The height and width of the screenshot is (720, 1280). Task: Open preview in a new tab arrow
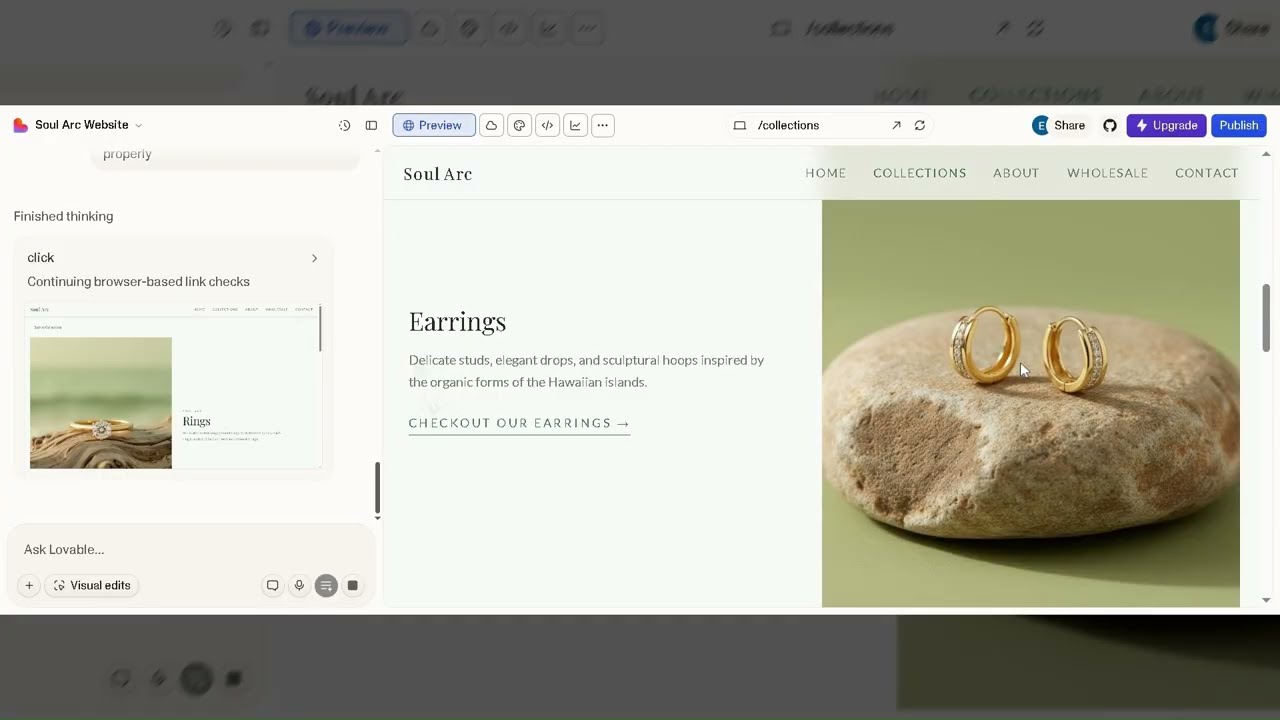pyautogui.click(x=896, y=125)
